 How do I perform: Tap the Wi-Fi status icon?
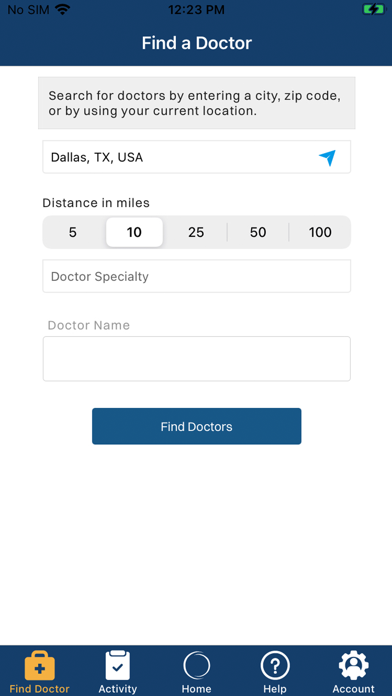pos(63,9)
